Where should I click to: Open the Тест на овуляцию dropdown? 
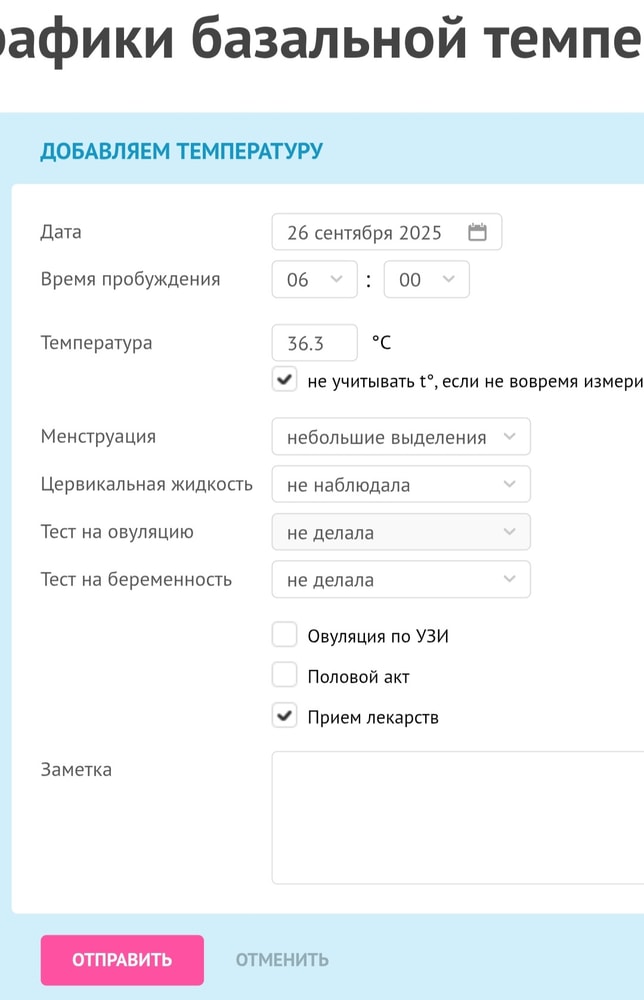[400, 532]
